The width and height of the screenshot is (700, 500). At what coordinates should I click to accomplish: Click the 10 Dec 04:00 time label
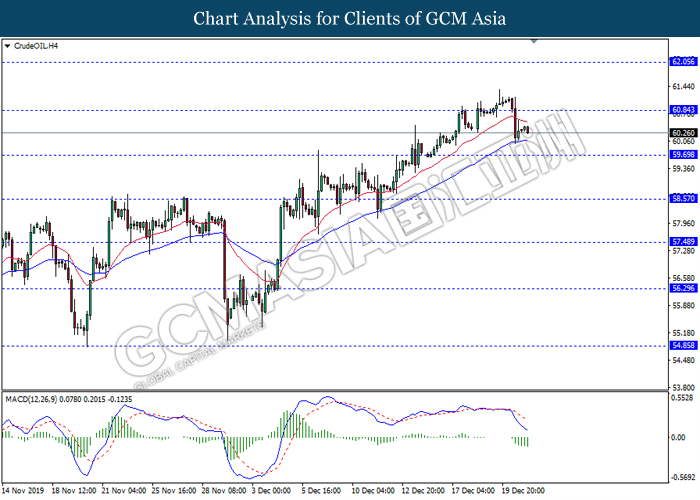[373, 491]
